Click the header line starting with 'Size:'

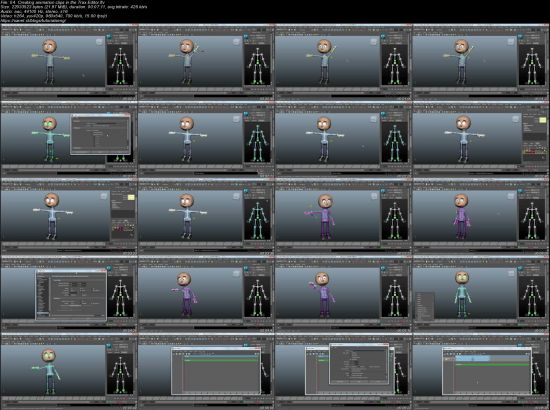coord(74,7)
